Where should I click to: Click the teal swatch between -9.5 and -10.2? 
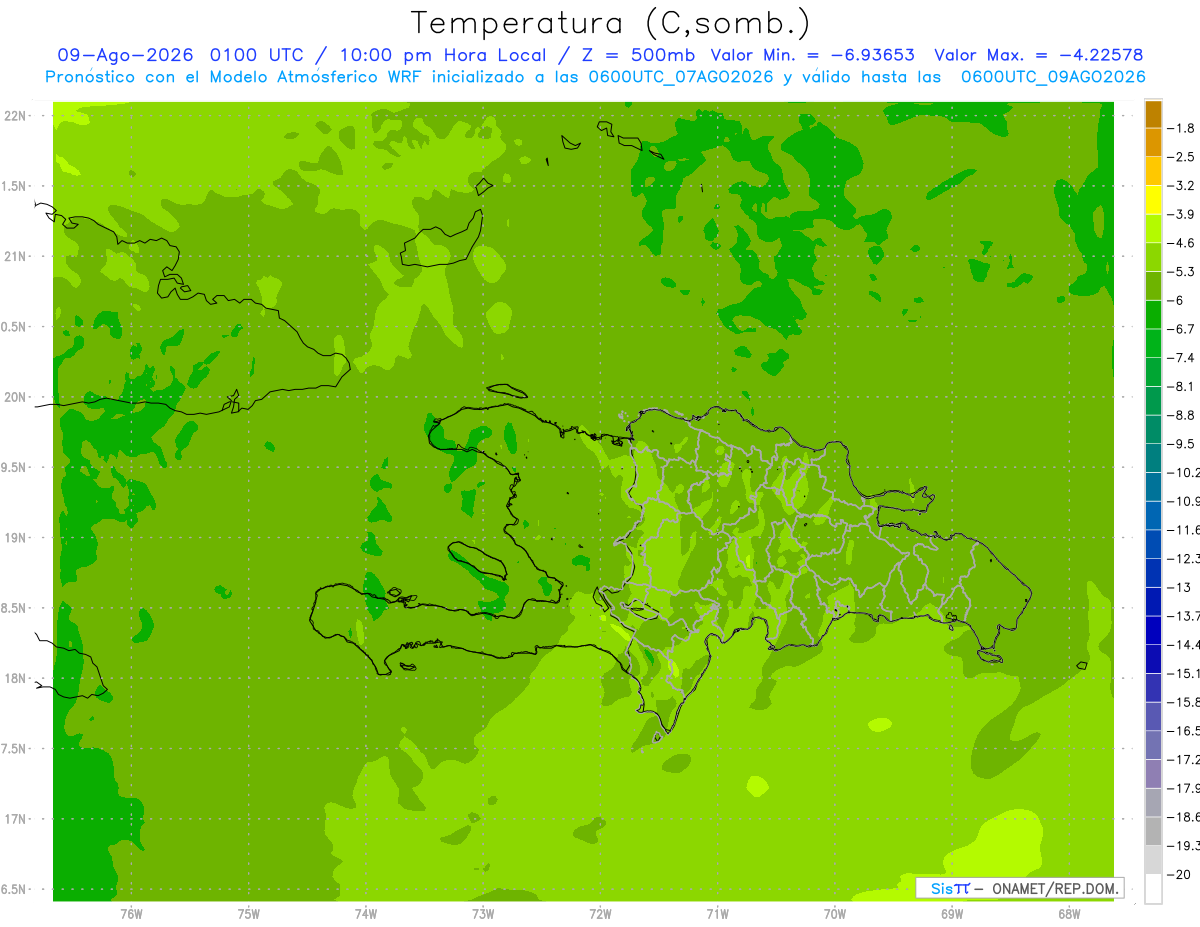(1153, 458)
